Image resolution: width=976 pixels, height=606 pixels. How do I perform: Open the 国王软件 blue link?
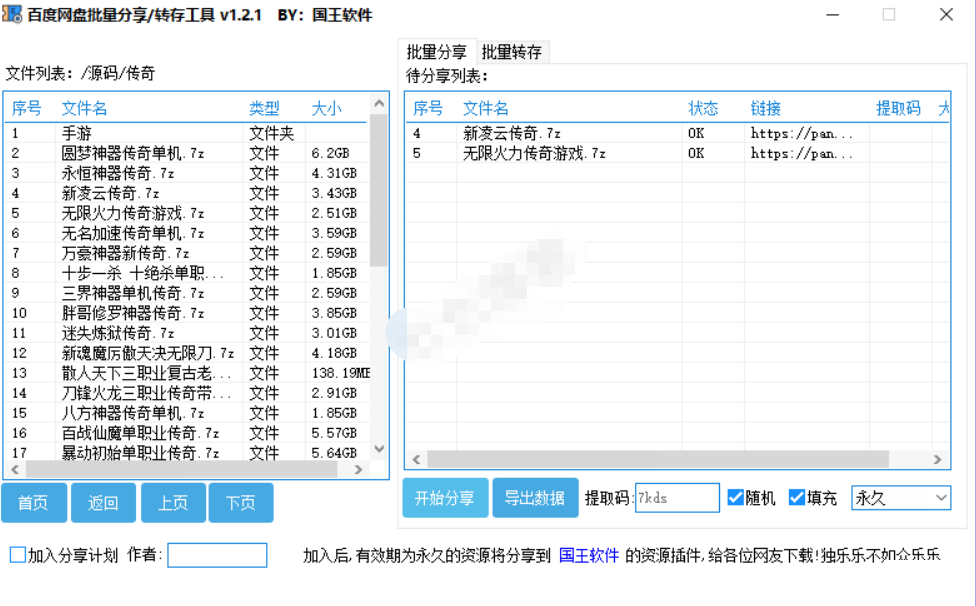tap(588, 556)
